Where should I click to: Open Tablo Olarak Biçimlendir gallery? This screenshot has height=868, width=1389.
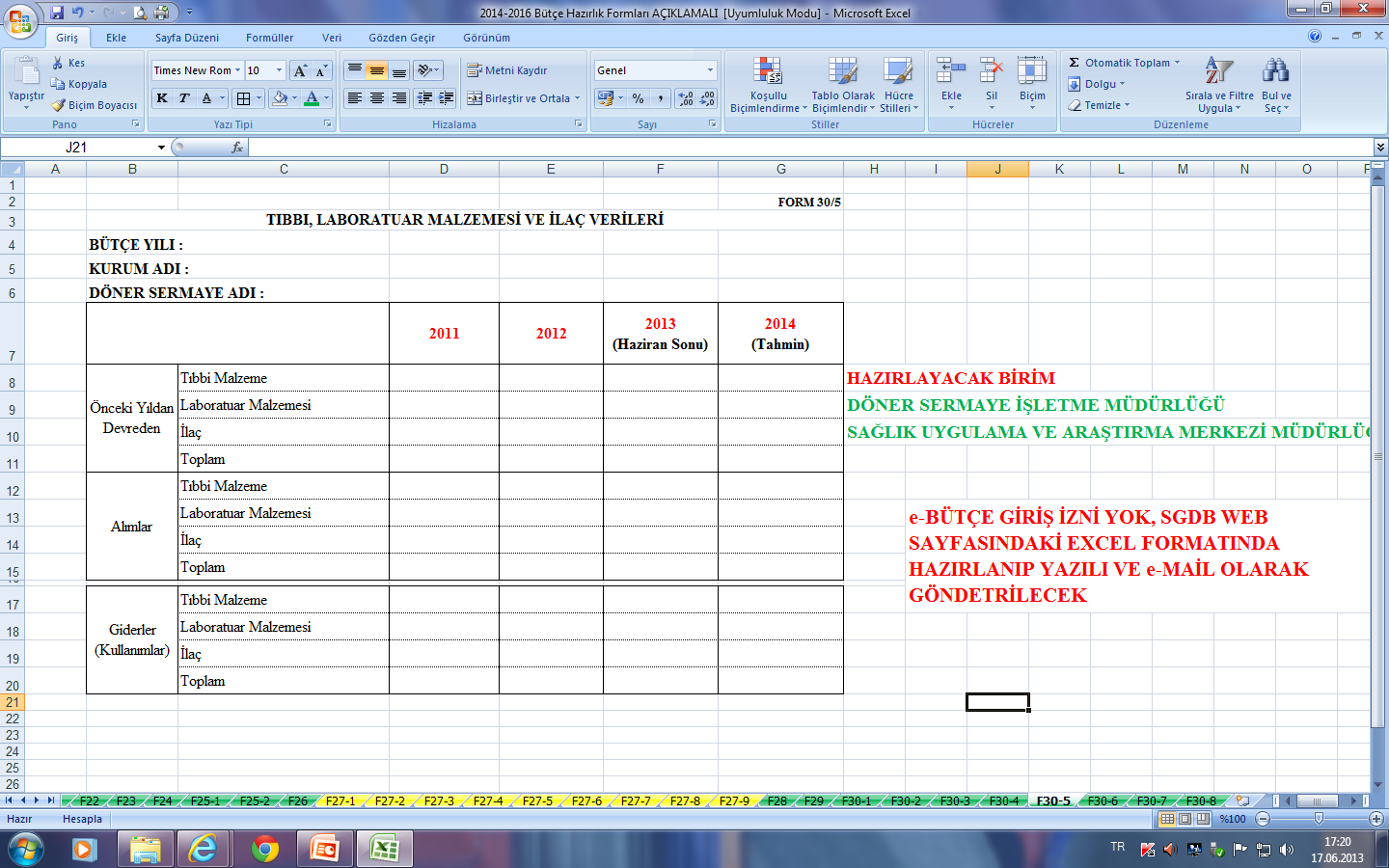click(x=843, y=85)
